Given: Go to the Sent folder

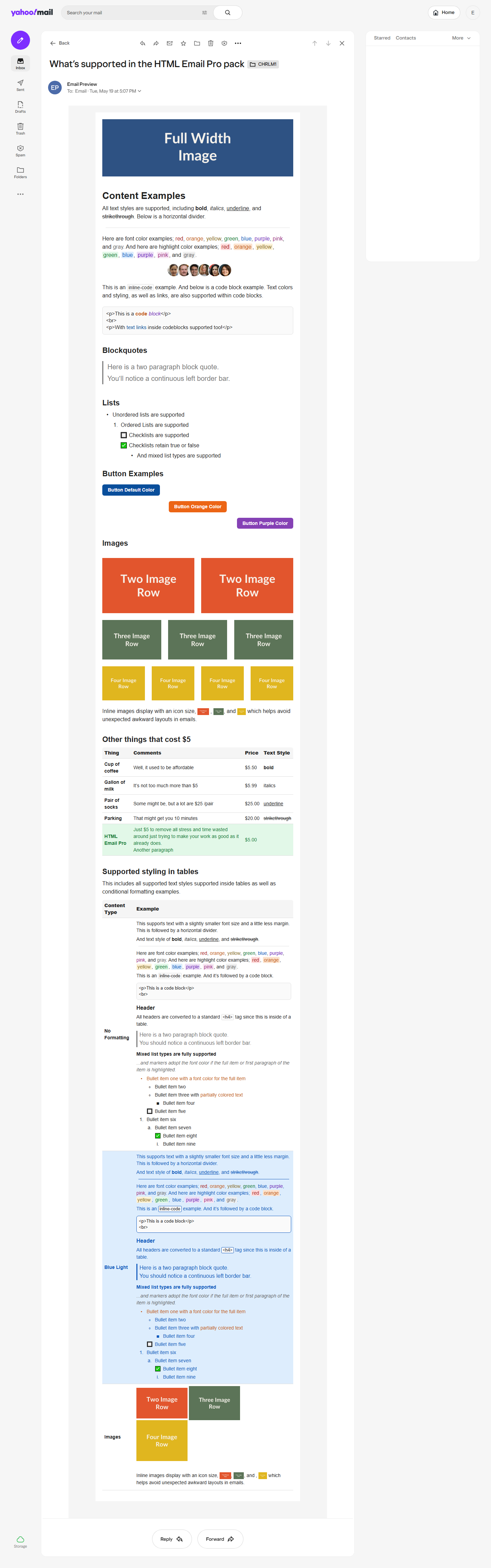Looking at the screenshot, I should pos(20,85).
